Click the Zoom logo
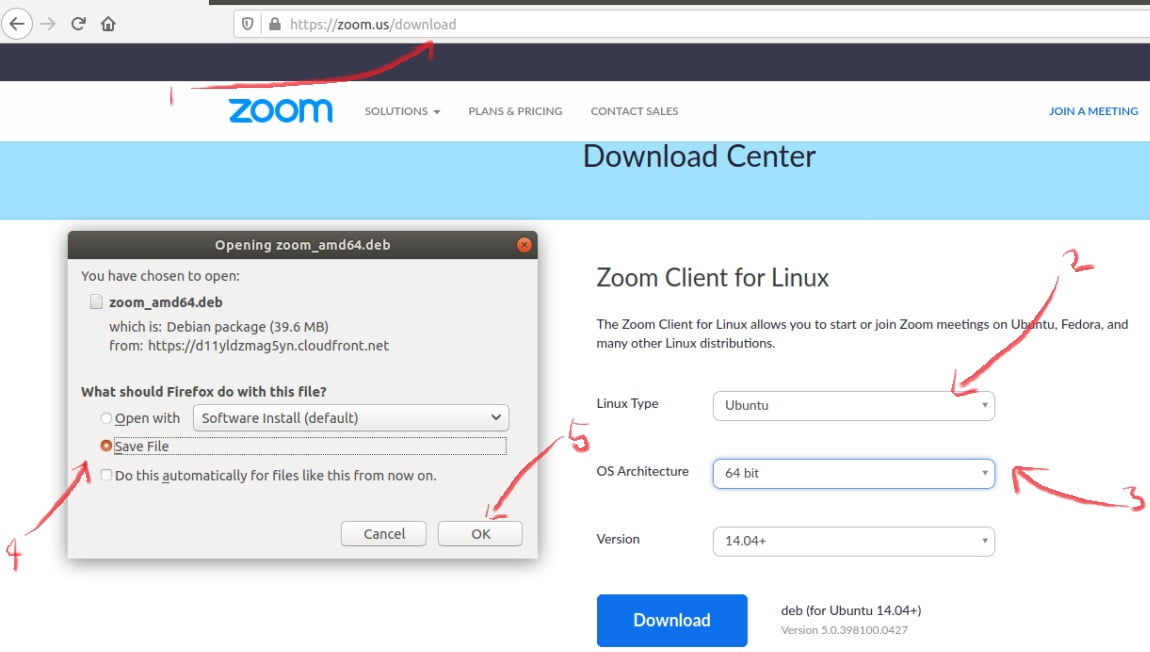 [x=280, y=110]
